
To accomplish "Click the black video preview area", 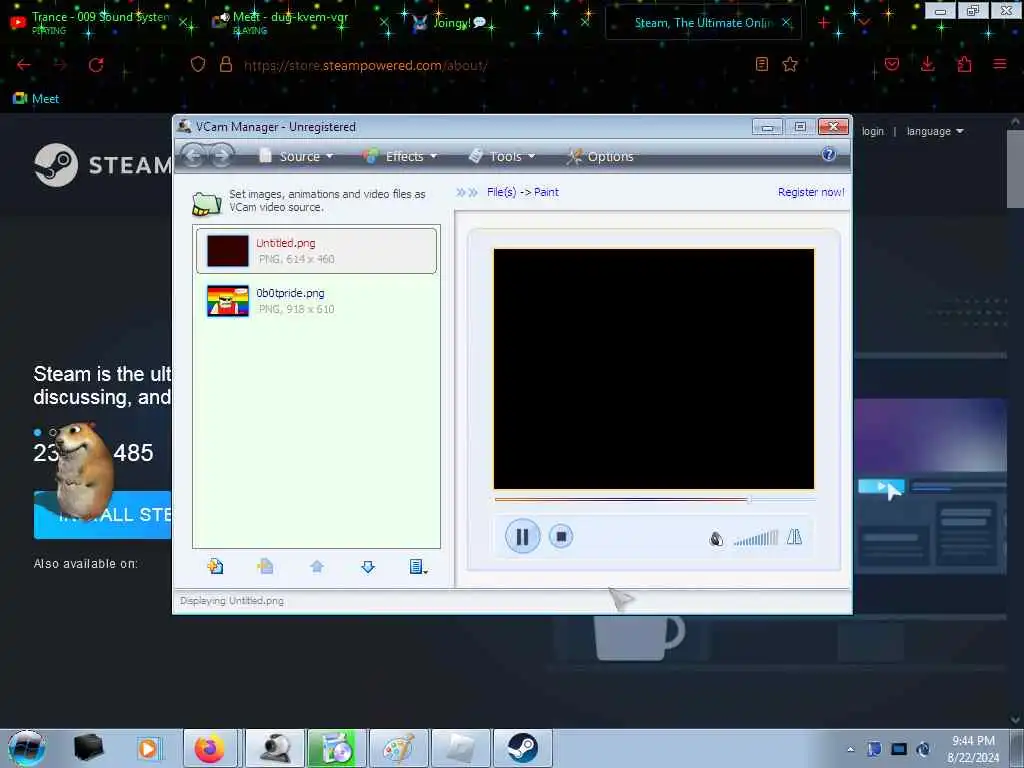I will (x=654, y=368).
